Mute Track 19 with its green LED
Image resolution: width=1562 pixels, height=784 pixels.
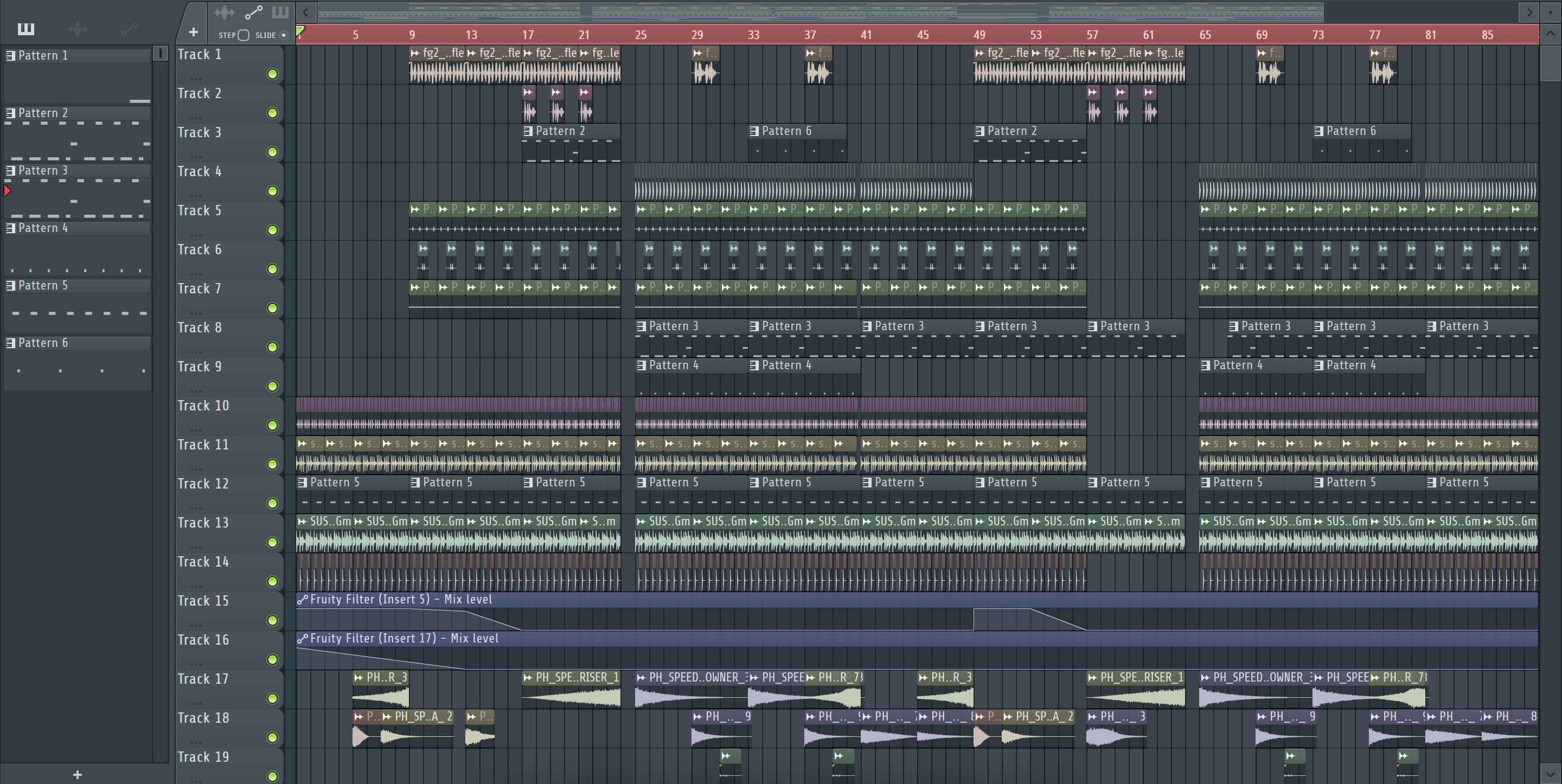[273, 776]
